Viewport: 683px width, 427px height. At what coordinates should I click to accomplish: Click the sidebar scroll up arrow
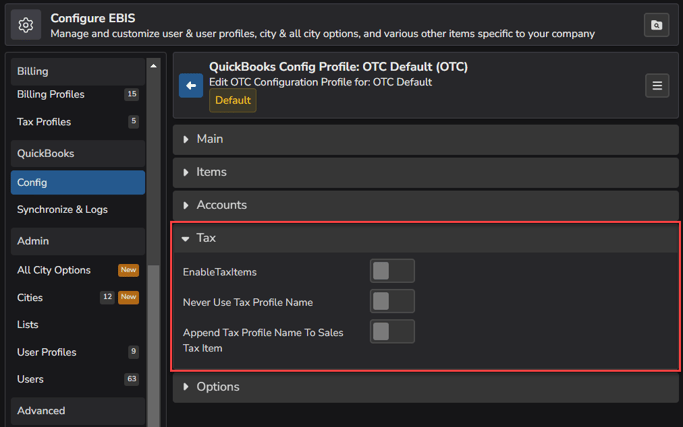tap(153, 66)
